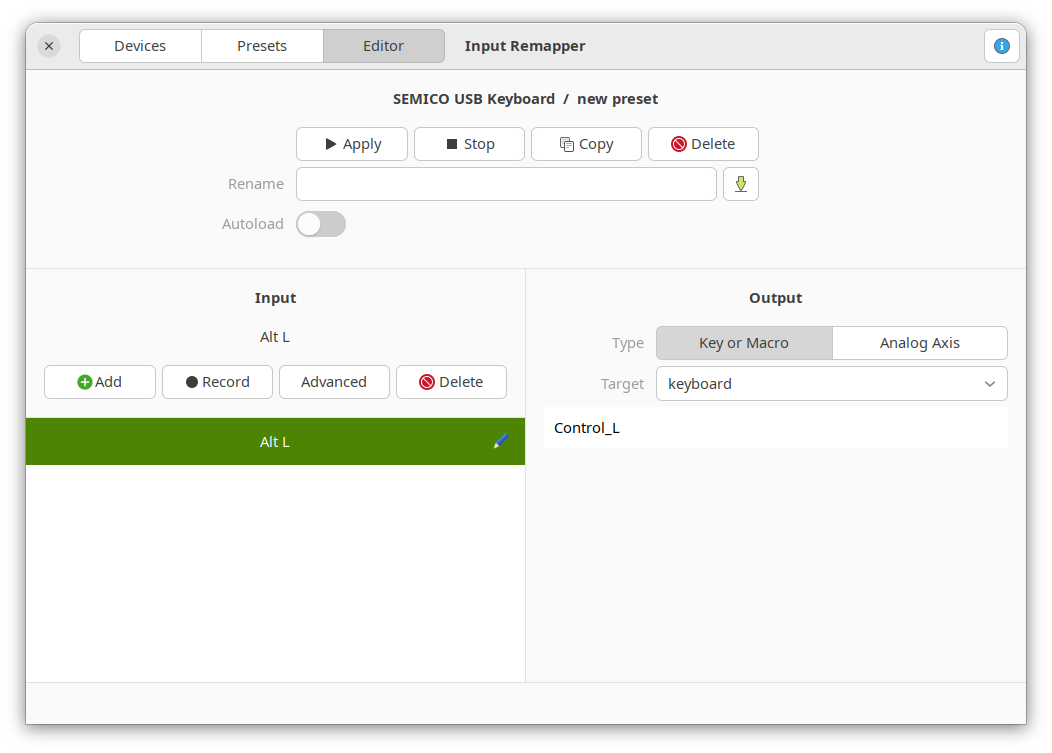Switch to the Devices tab
1052x753 pixels.
(140, 46)
